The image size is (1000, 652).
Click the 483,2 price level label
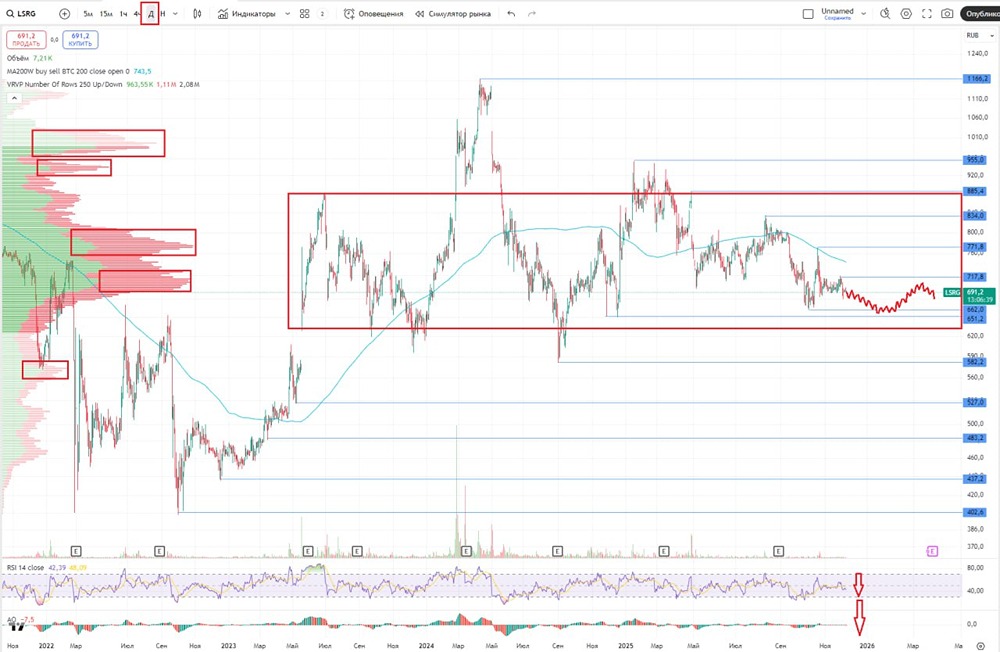tap(976, 438)
